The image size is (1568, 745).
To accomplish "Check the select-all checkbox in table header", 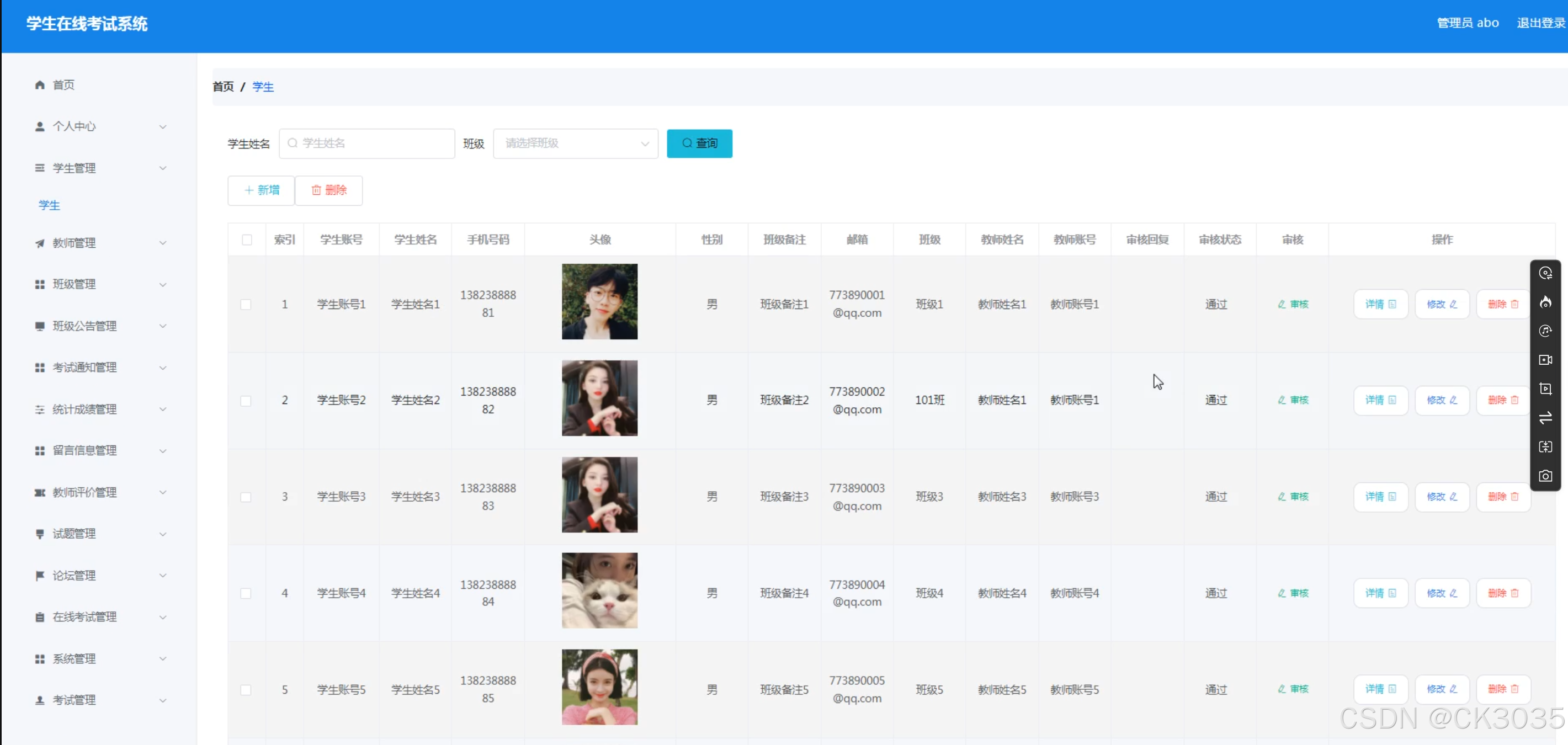I will coord(247,240).
